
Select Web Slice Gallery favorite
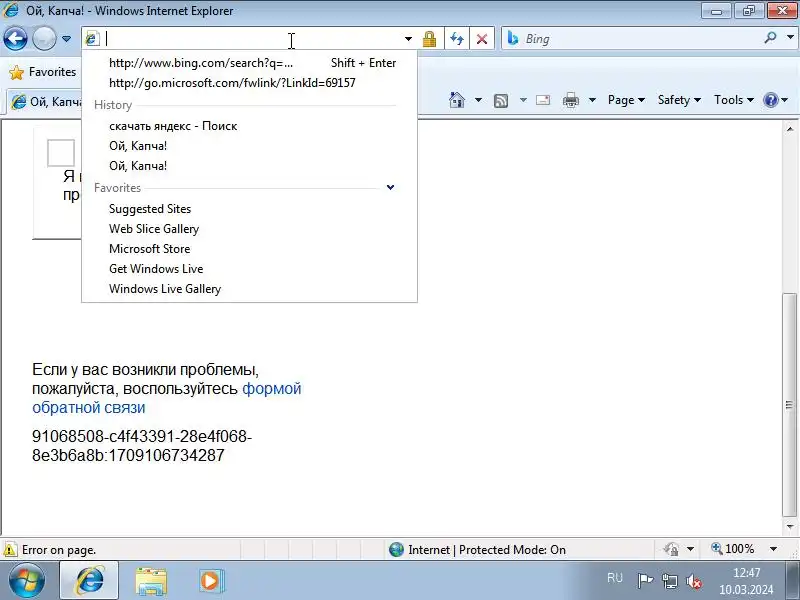[249, 229]
